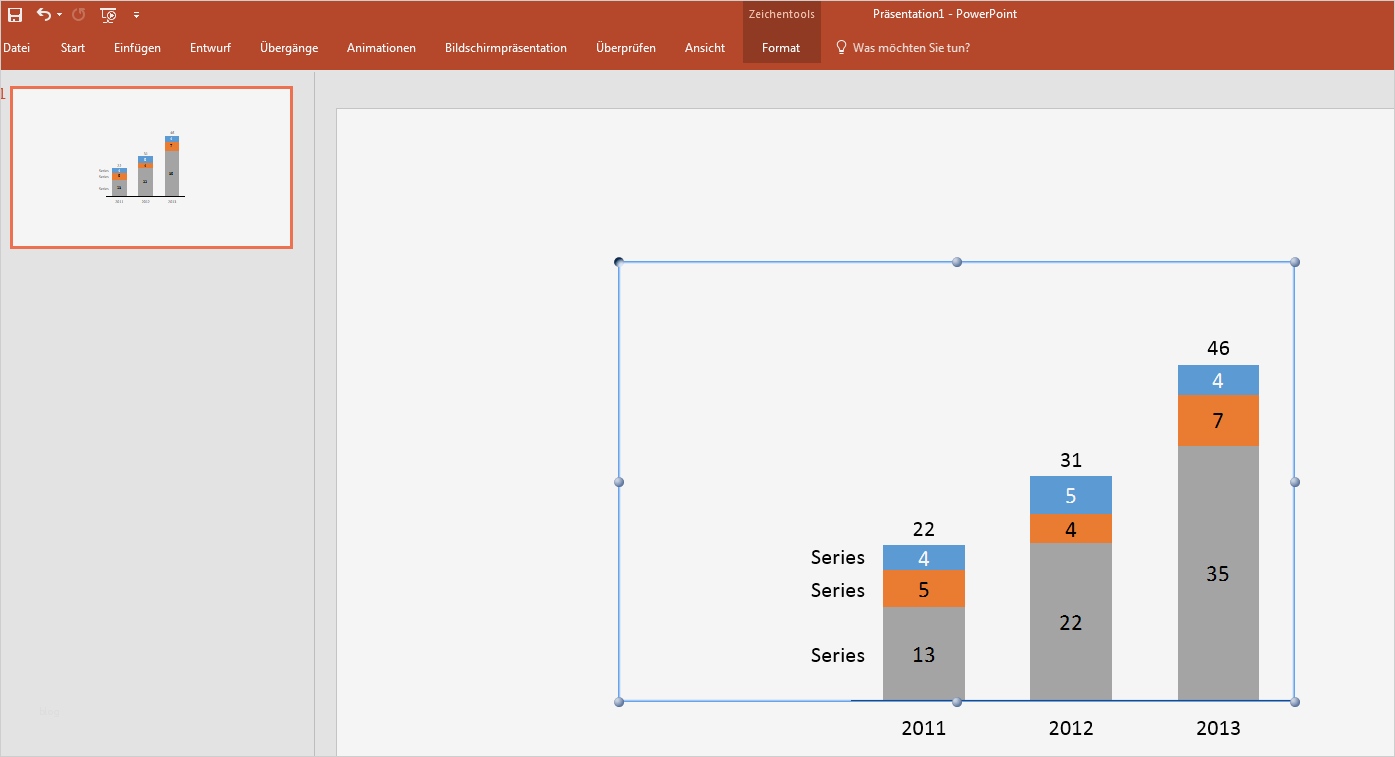Screen dimensions: 1395x757
Task: Click the Undo arrow icon
Action: [43, 14]
